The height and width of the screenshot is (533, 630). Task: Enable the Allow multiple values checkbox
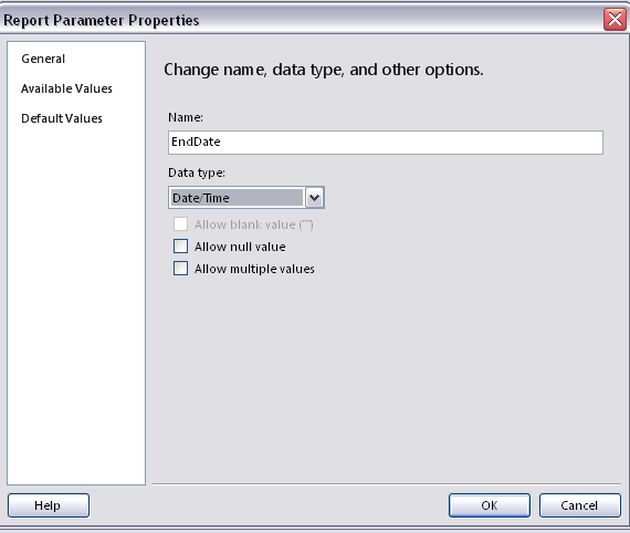[181, 269]
